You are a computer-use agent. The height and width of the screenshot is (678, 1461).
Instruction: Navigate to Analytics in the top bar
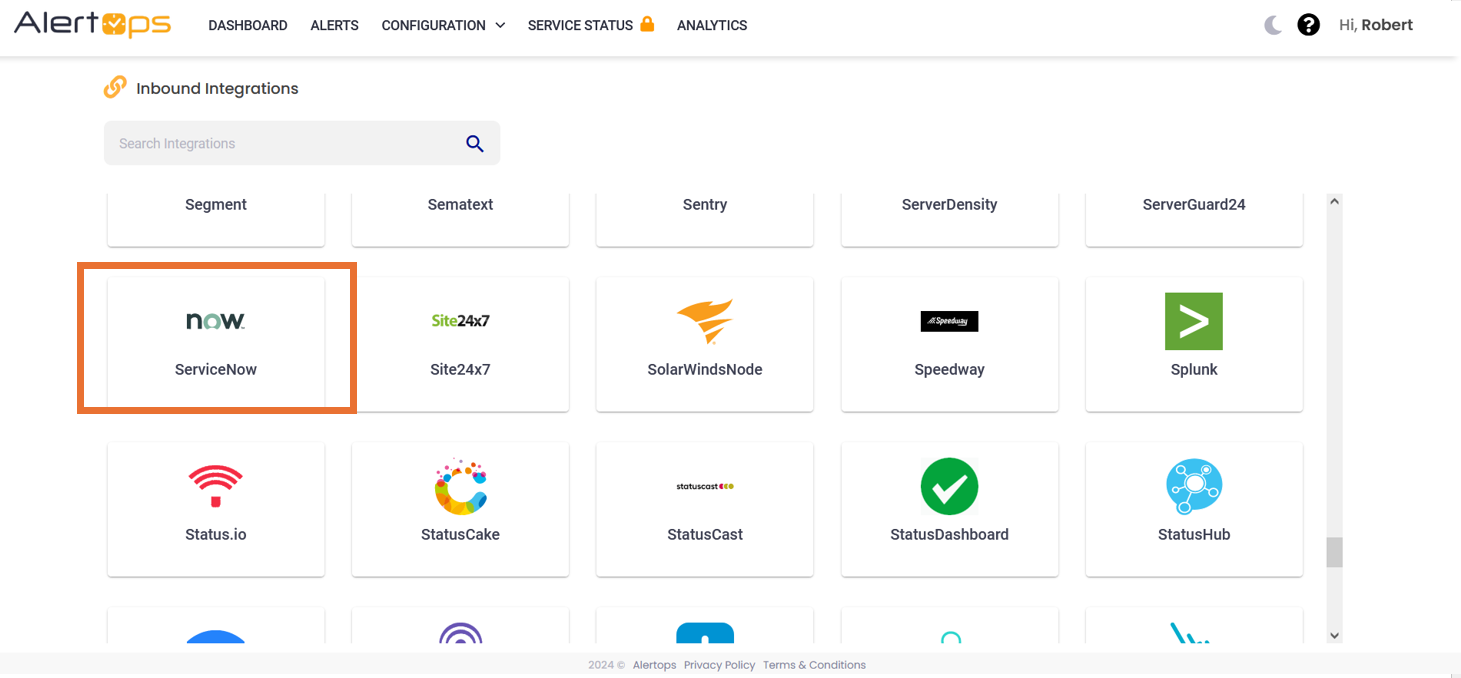tap(712, 25)
